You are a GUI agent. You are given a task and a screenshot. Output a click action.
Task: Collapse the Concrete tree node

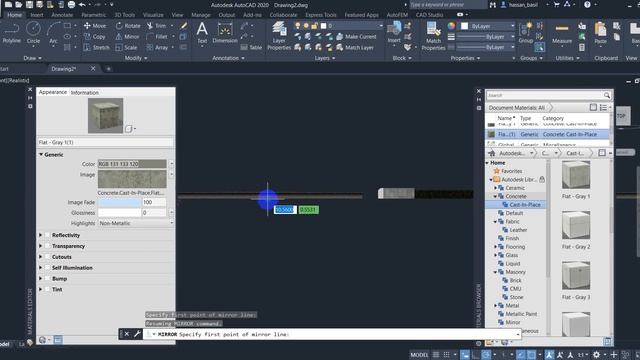pos(495,196)
